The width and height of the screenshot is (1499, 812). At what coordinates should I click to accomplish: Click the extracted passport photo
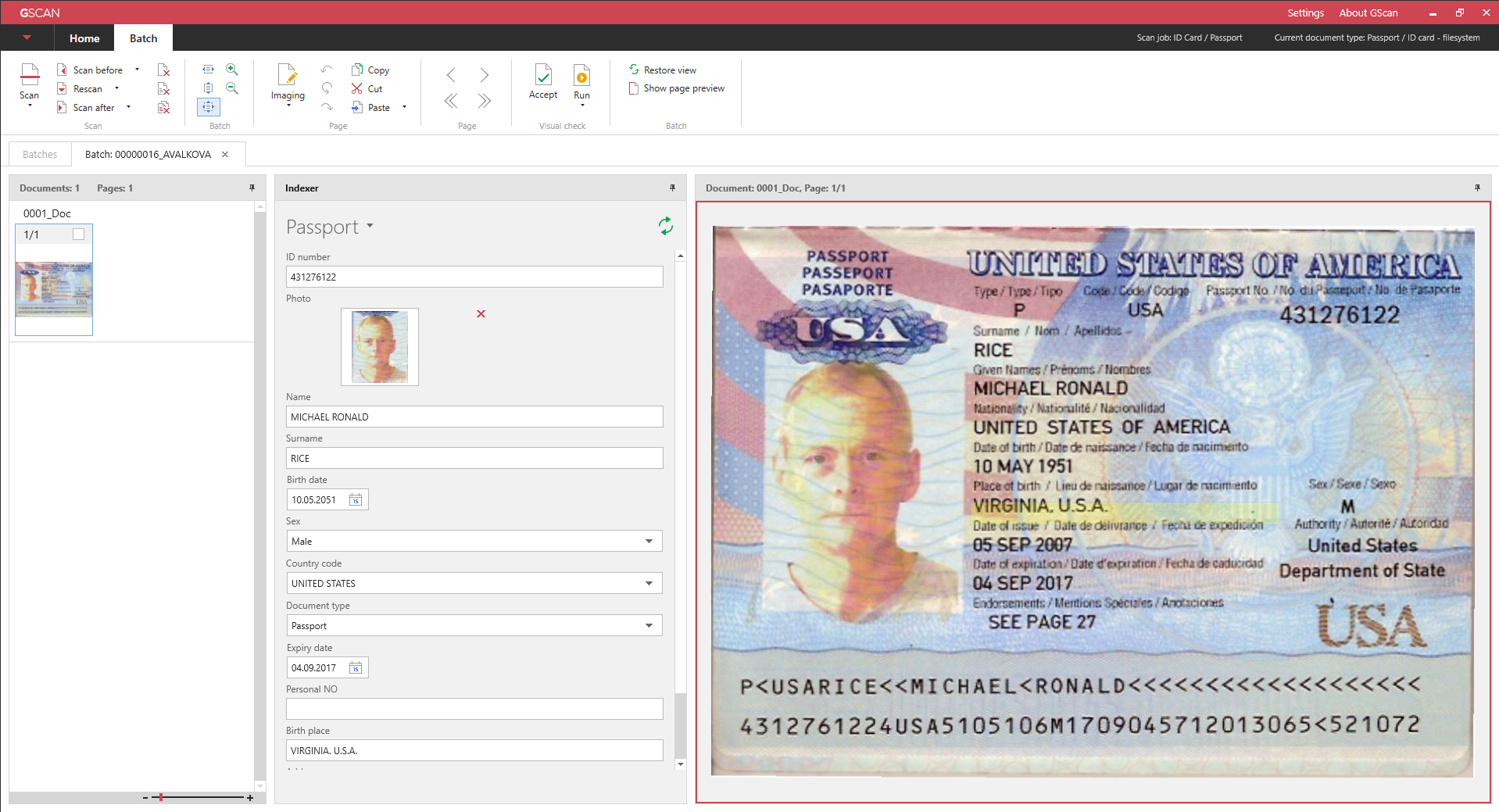tap(380, 347)
